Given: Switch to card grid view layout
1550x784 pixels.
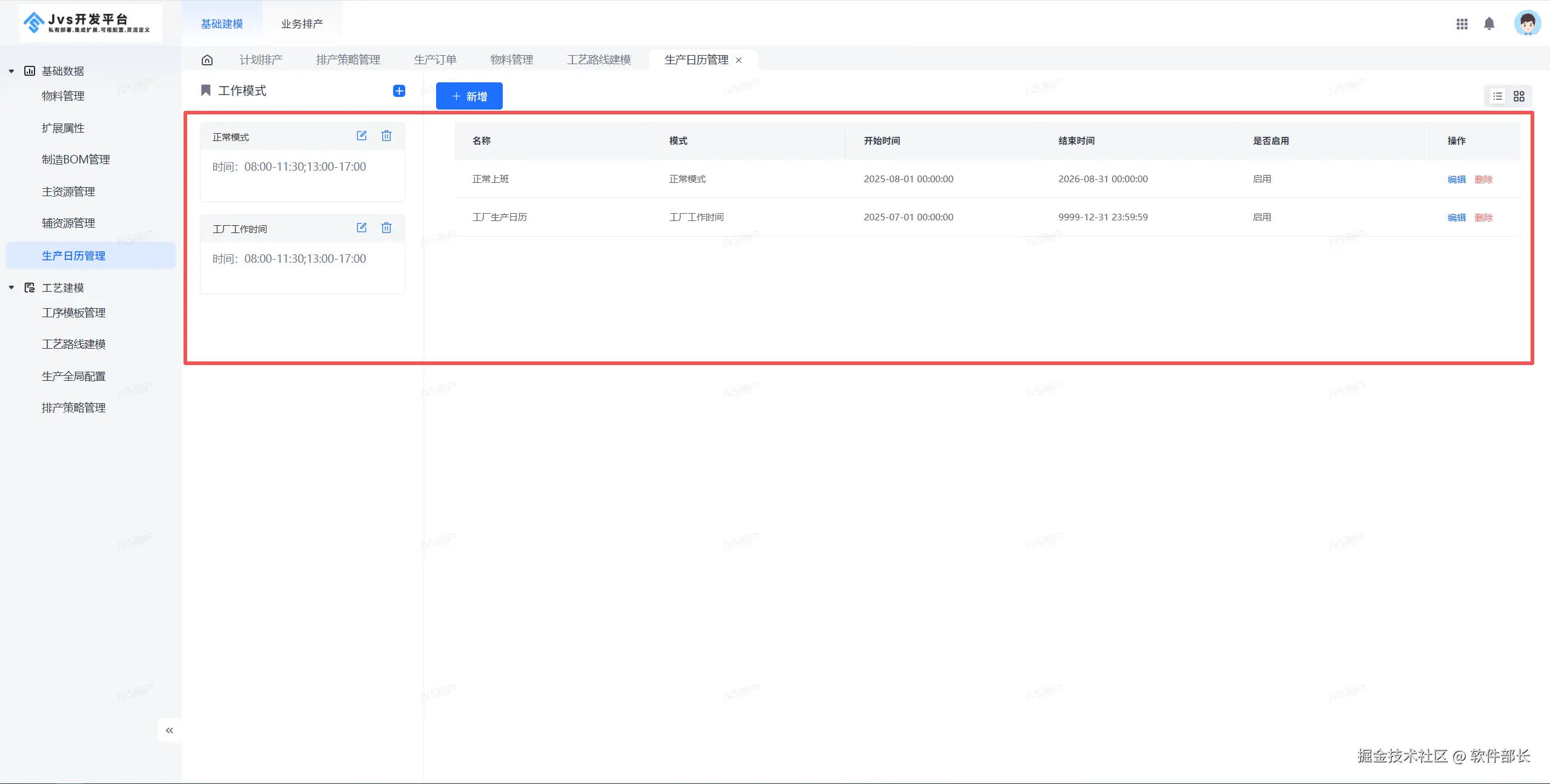Looking at the screenshot, I should tap(1519, 96).
